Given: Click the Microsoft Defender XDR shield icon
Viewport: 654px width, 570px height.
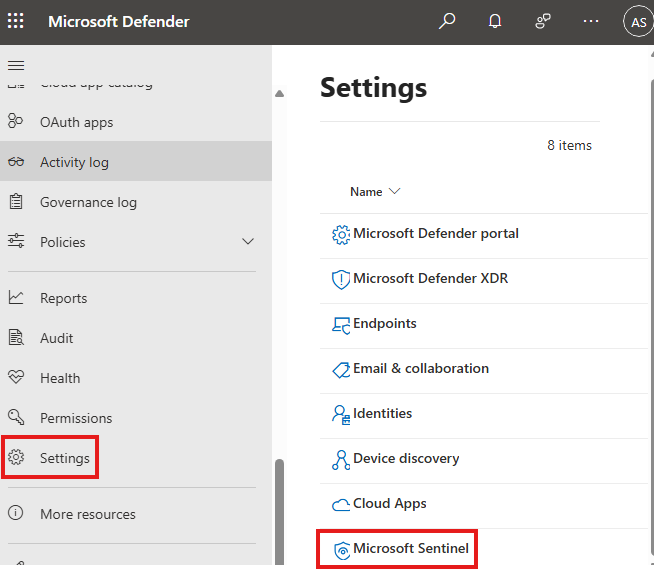Looking at the screenshot, I should click(x=341, y=279).
